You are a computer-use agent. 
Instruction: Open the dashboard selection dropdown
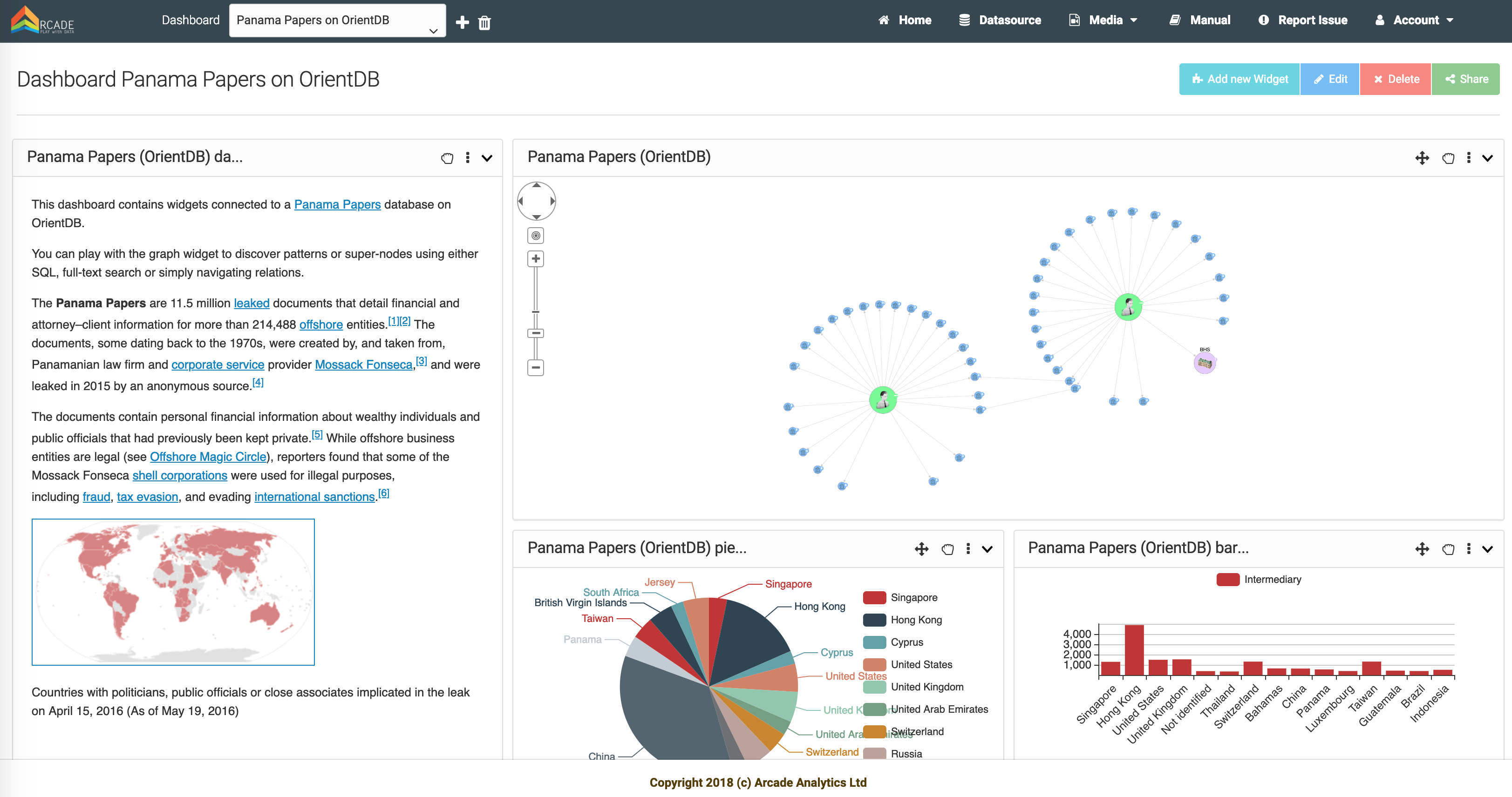(x=337, y=20)
